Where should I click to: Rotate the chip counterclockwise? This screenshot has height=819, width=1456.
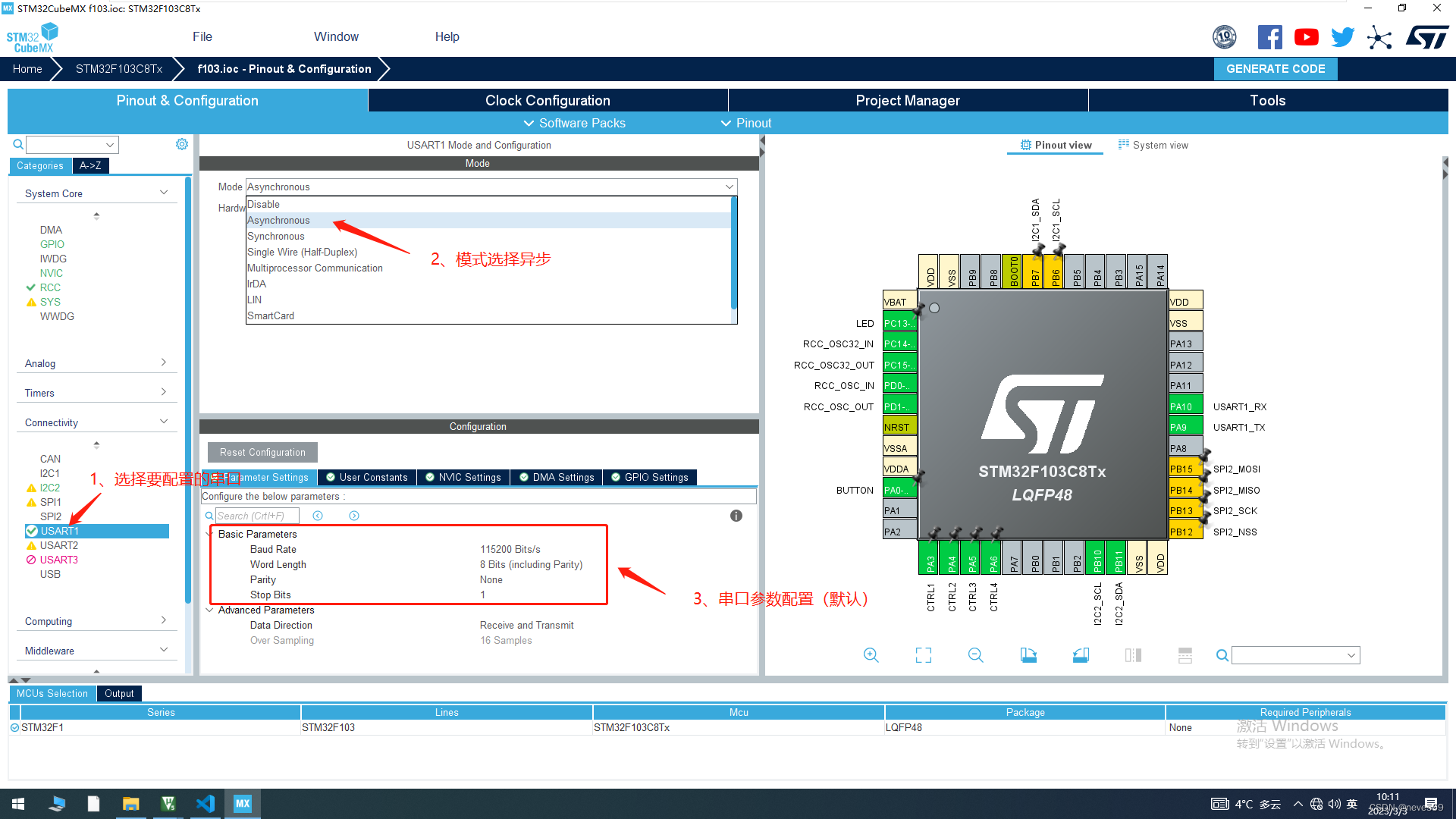[x=1081, y=654]
